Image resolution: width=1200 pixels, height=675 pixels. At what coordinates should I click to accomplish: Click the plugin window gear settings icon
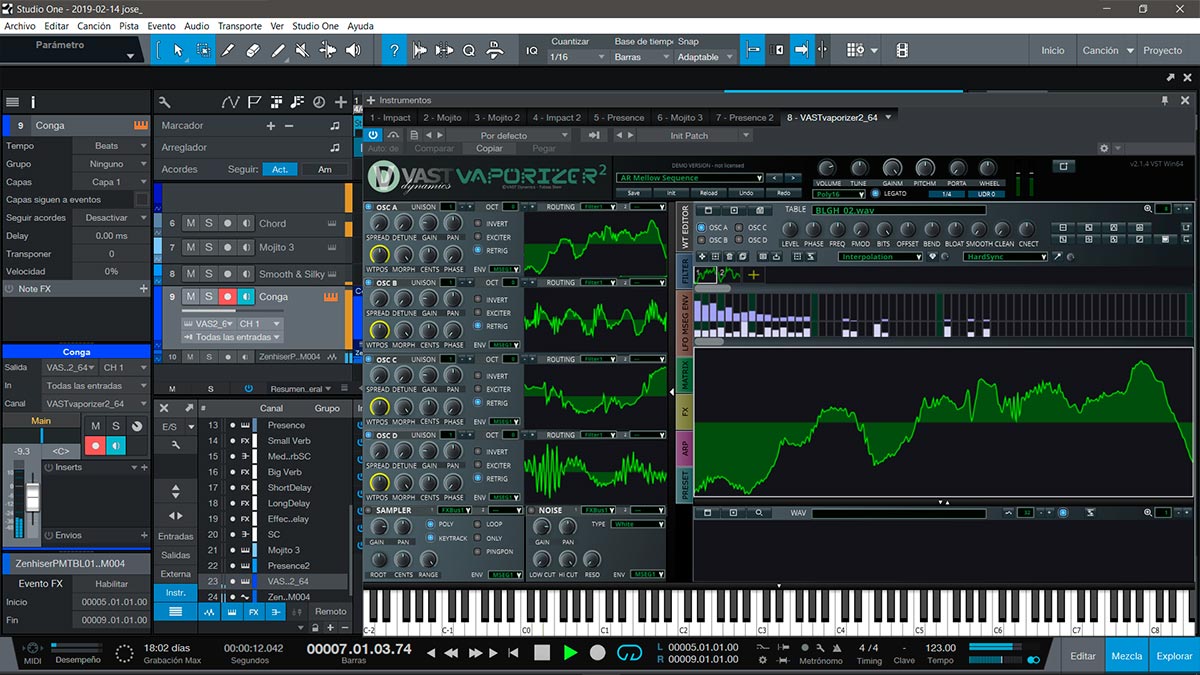[1104, 148]
